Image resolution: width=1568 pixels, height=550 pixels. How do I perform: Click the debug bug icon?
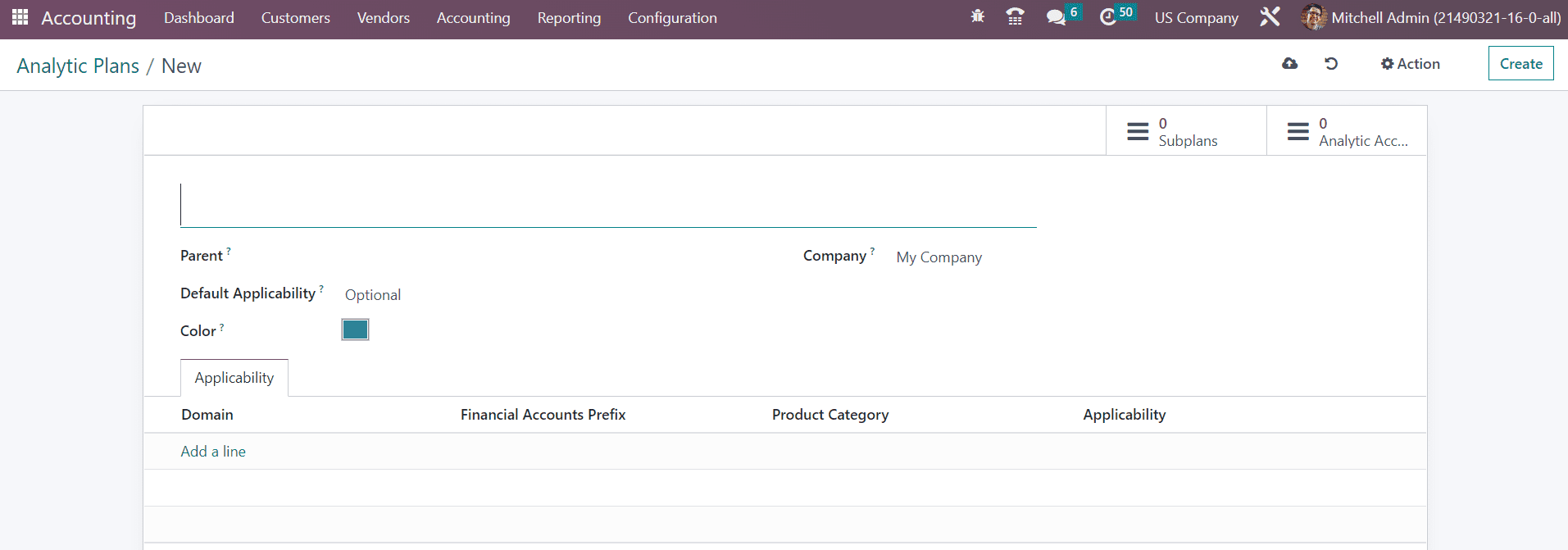pyautogui.click(x=977, y=16)
